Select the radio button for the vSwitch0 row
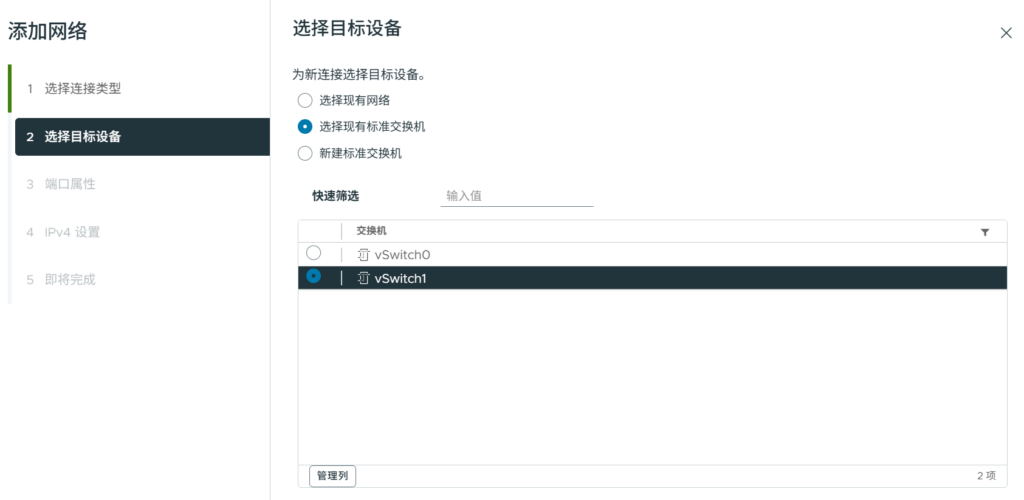 [x=313, y=254]
